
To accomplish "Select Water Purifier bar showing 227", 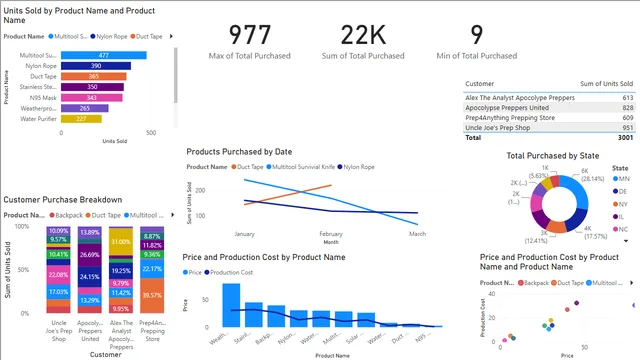I will (x=81, y=119).
